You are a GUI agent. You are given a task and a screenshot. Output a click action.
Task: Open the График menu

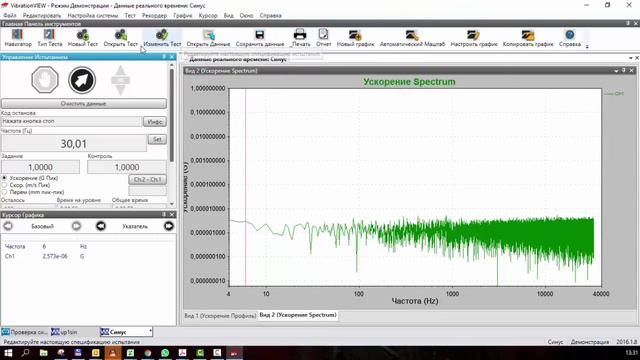[182, 16]
